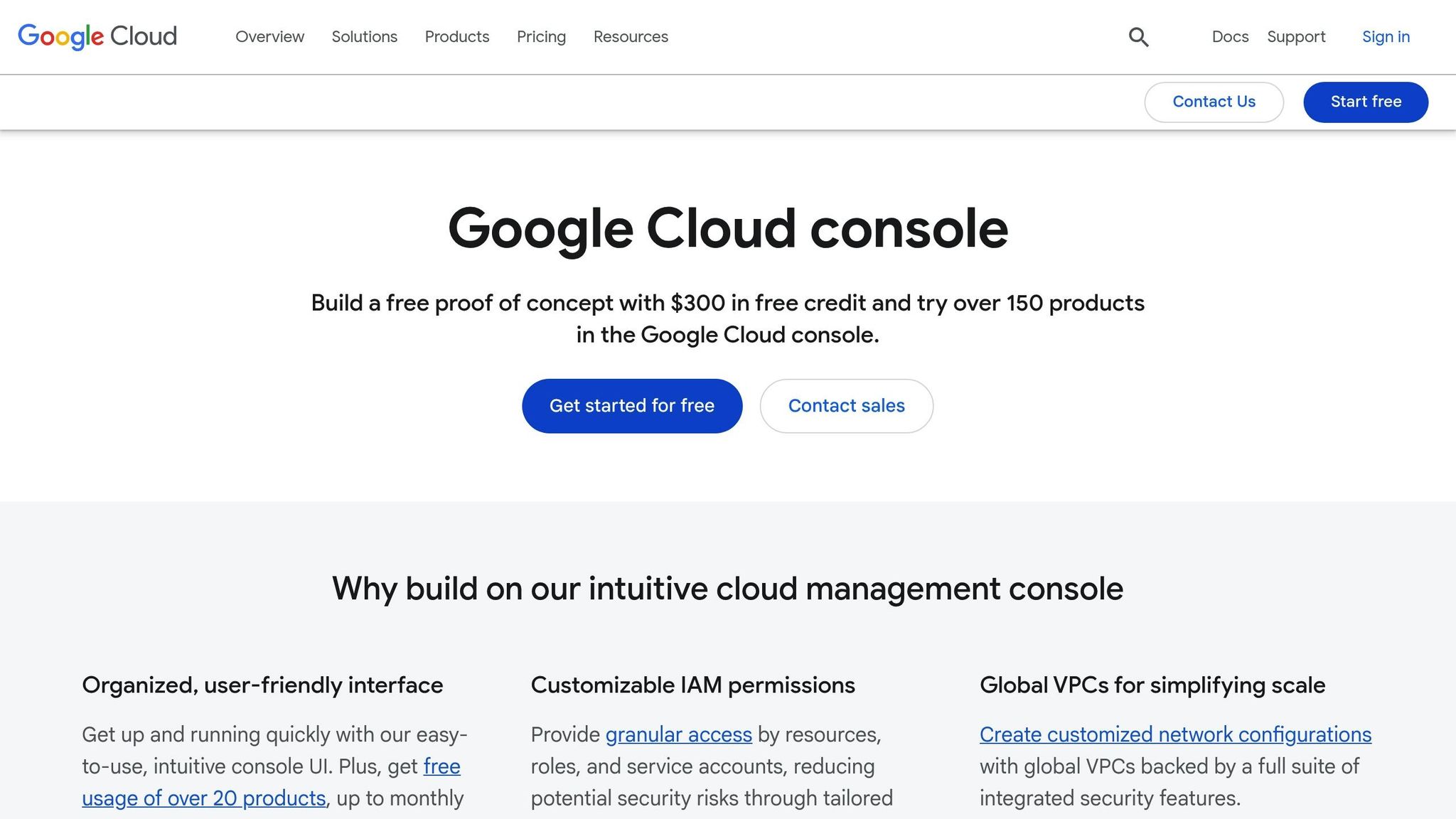Open Create customized network configurations link

pyautogui.click(x=1175, y=734)
